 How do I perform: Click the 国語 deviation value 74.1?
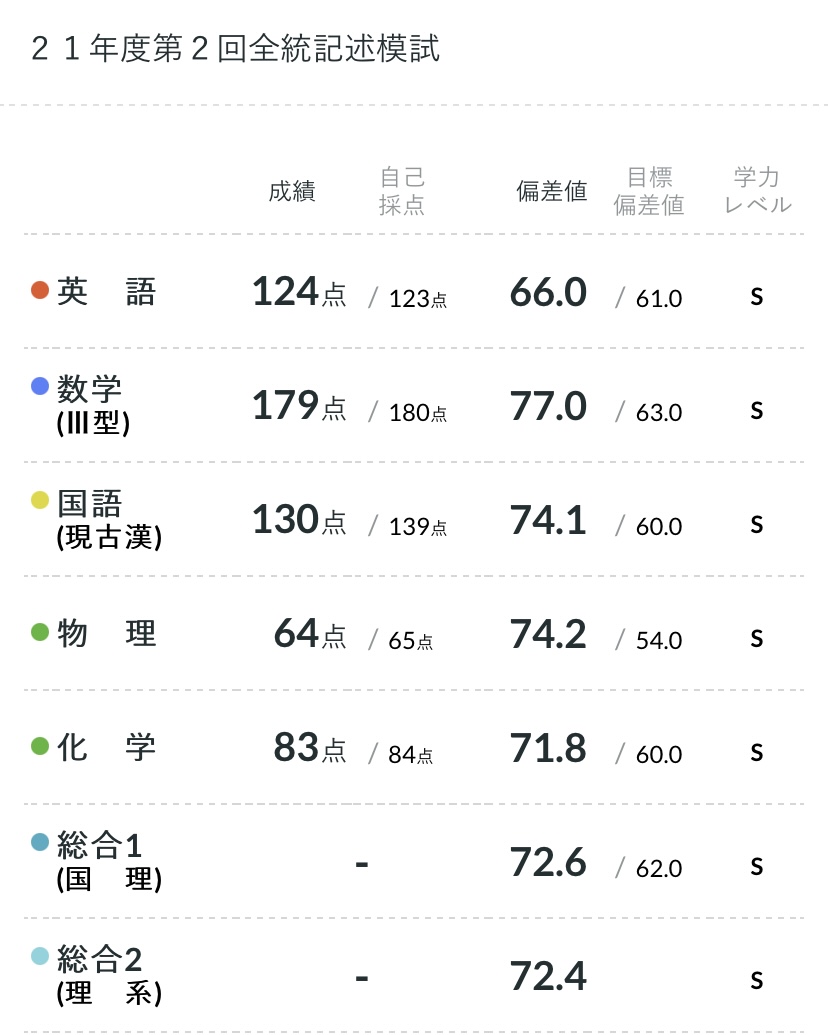tap(548, 520)
